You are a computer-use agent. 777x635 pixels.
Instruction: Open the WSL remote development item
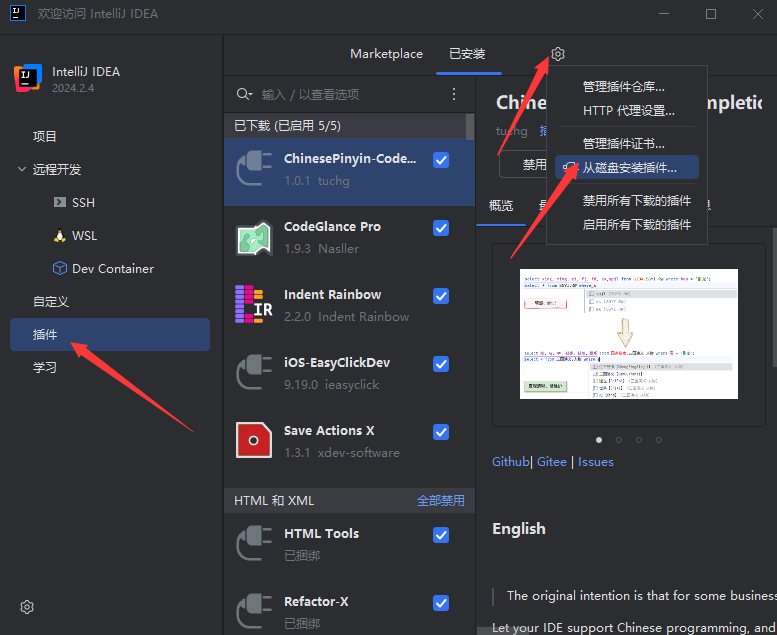click(x=84, y=235)
